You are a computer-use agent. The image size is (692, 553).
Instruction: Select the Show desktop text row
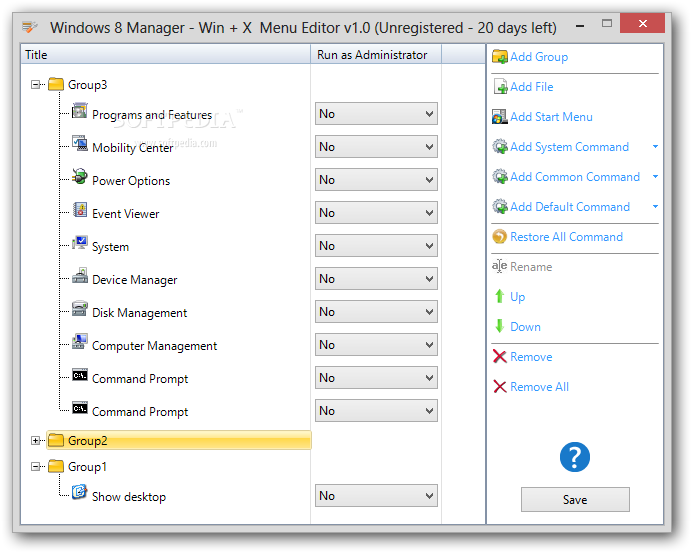[x=129, y=497]
